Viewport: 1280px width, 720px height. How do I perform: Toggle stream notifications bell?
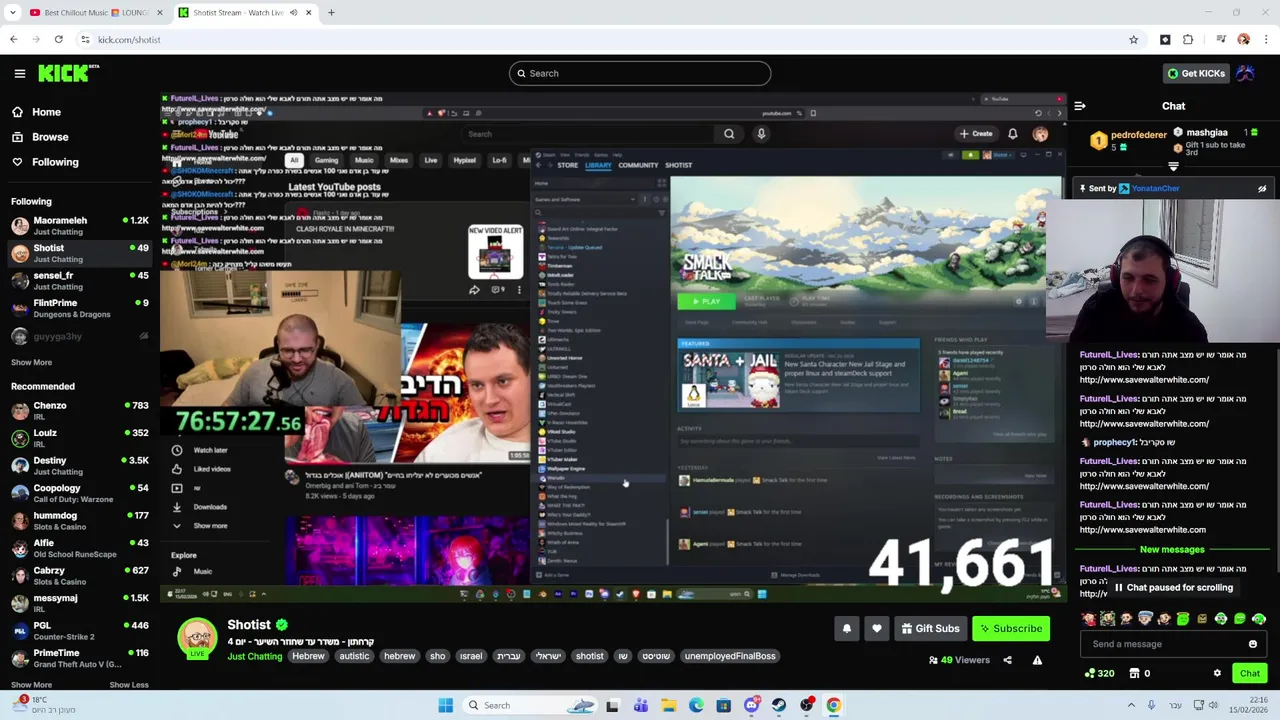pos(847,629)
